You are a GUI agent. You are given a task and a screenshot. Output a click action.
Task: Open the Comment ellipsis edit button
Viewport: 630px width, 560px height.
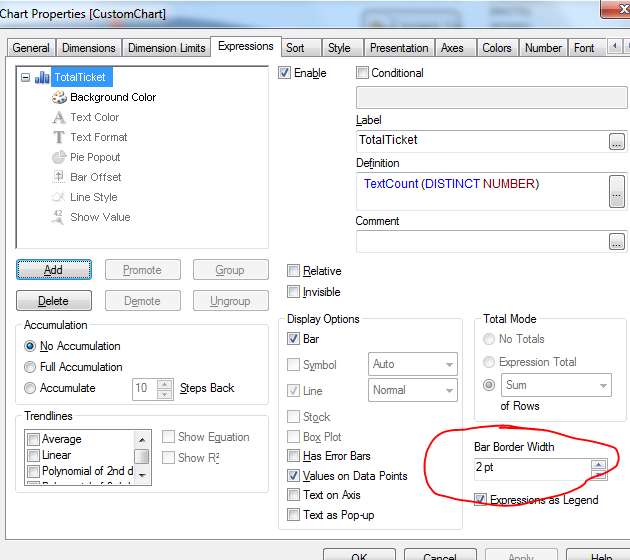click(x=616, y=241)
